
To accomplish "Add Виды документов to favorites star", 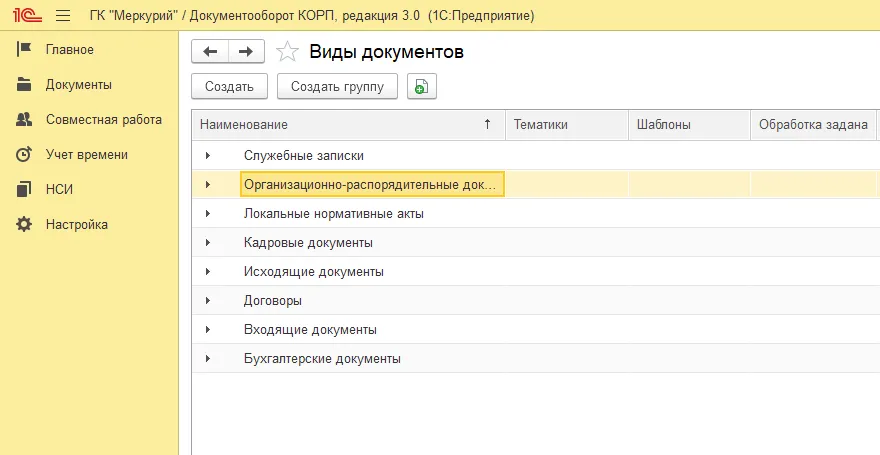I will pyautogui.click(x=287, y=52).
